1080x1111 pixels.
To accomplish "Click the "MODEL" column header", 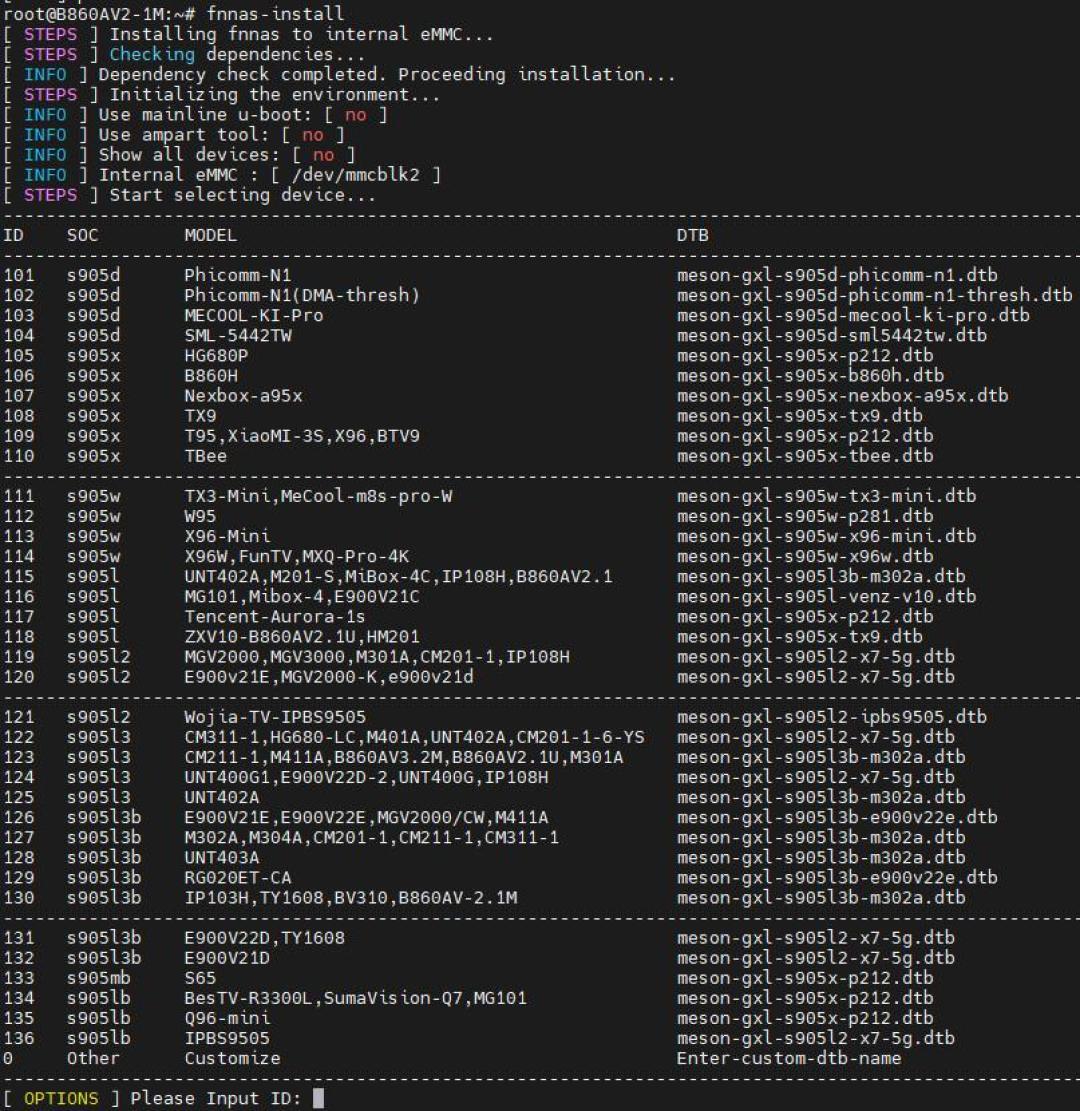I will point(210,235).
